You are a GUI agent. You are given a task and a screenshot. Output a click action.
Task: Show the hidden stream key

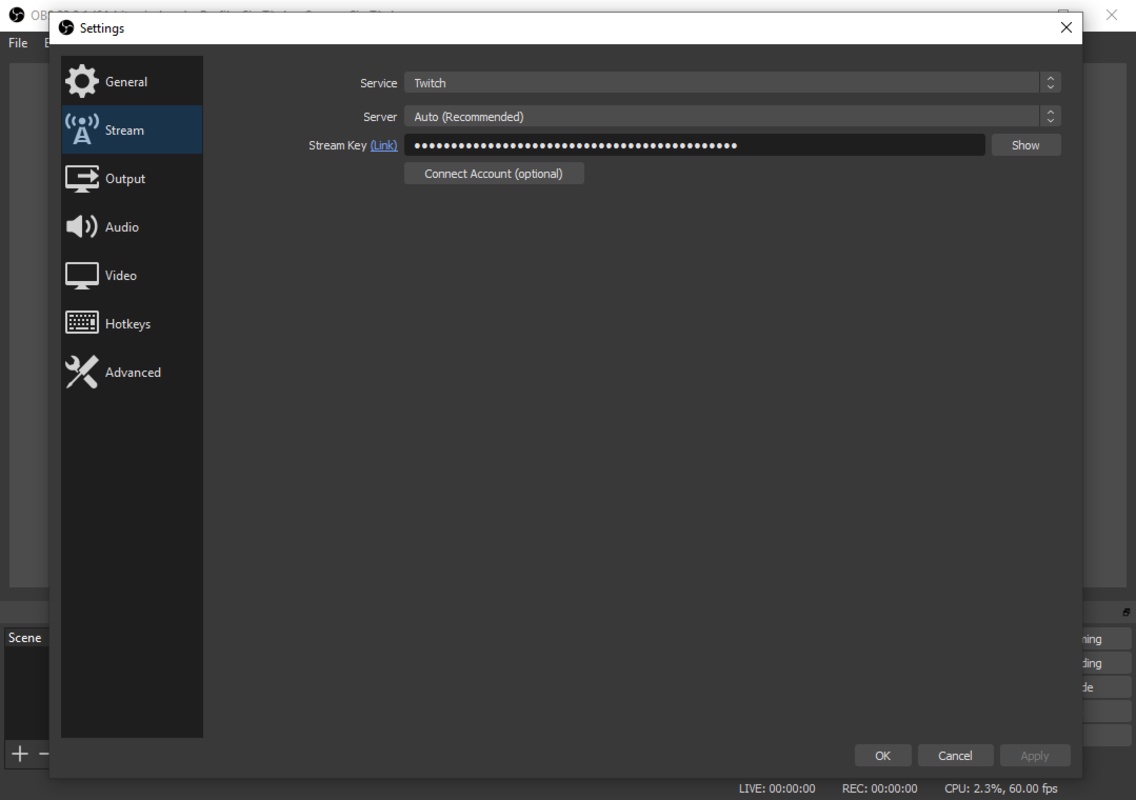pos(1026,145)
